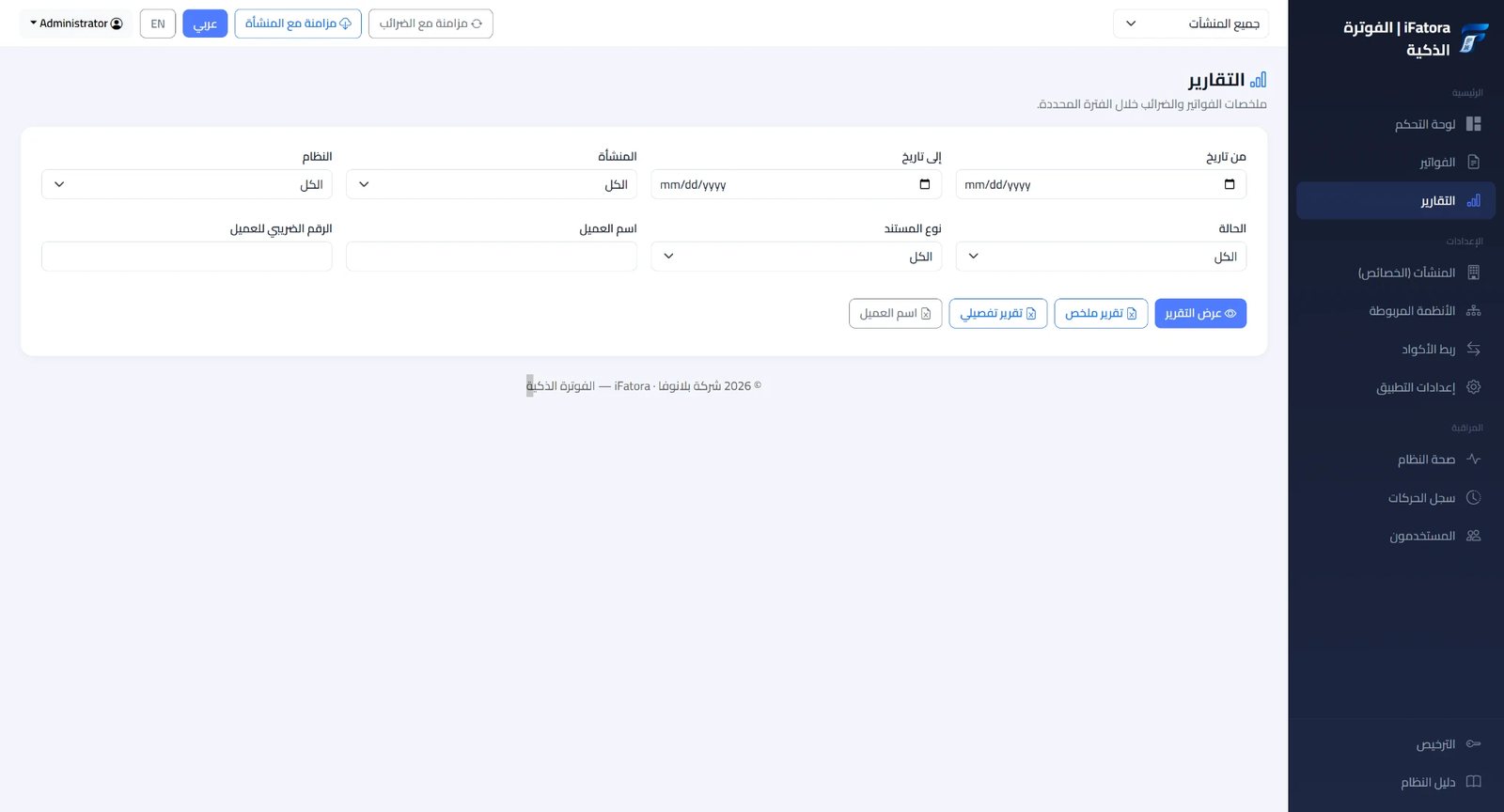
Task: Click the license key icon beside الترخيص
Action: coord(1473,744)
